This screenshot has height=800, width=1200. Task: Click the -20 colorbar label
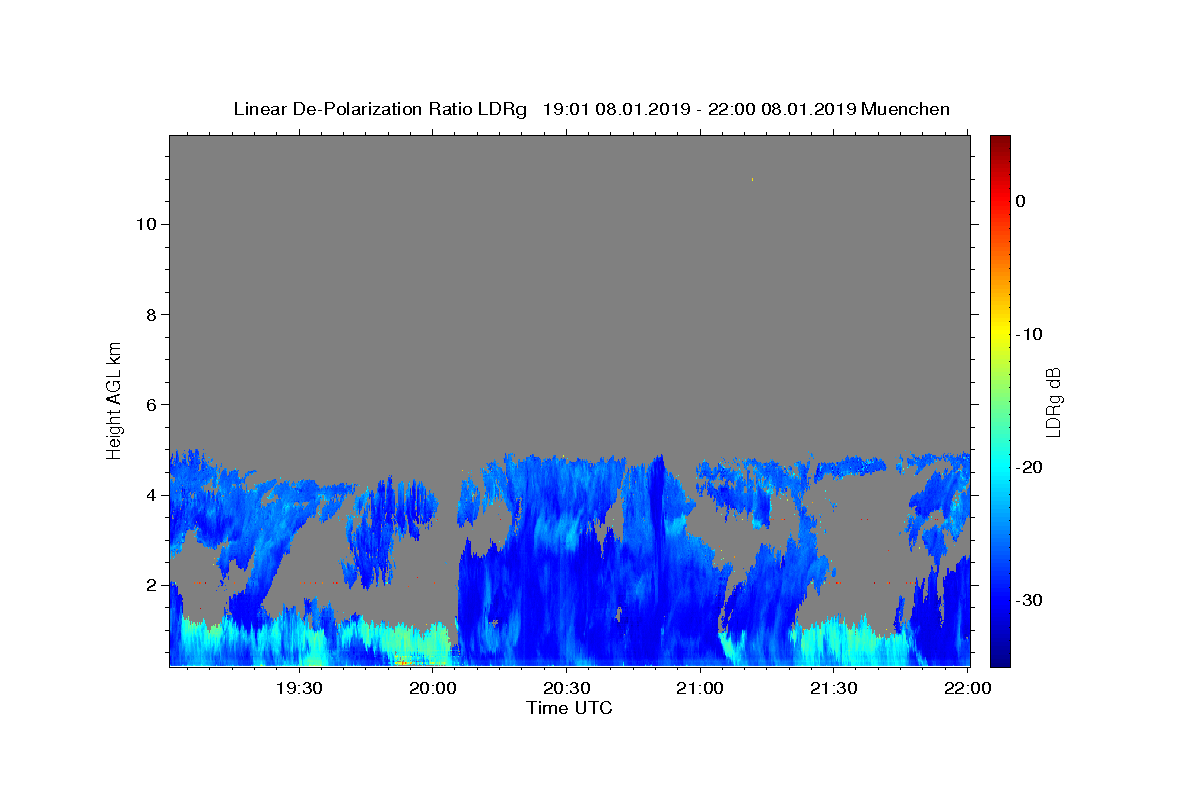point(1029,467)
